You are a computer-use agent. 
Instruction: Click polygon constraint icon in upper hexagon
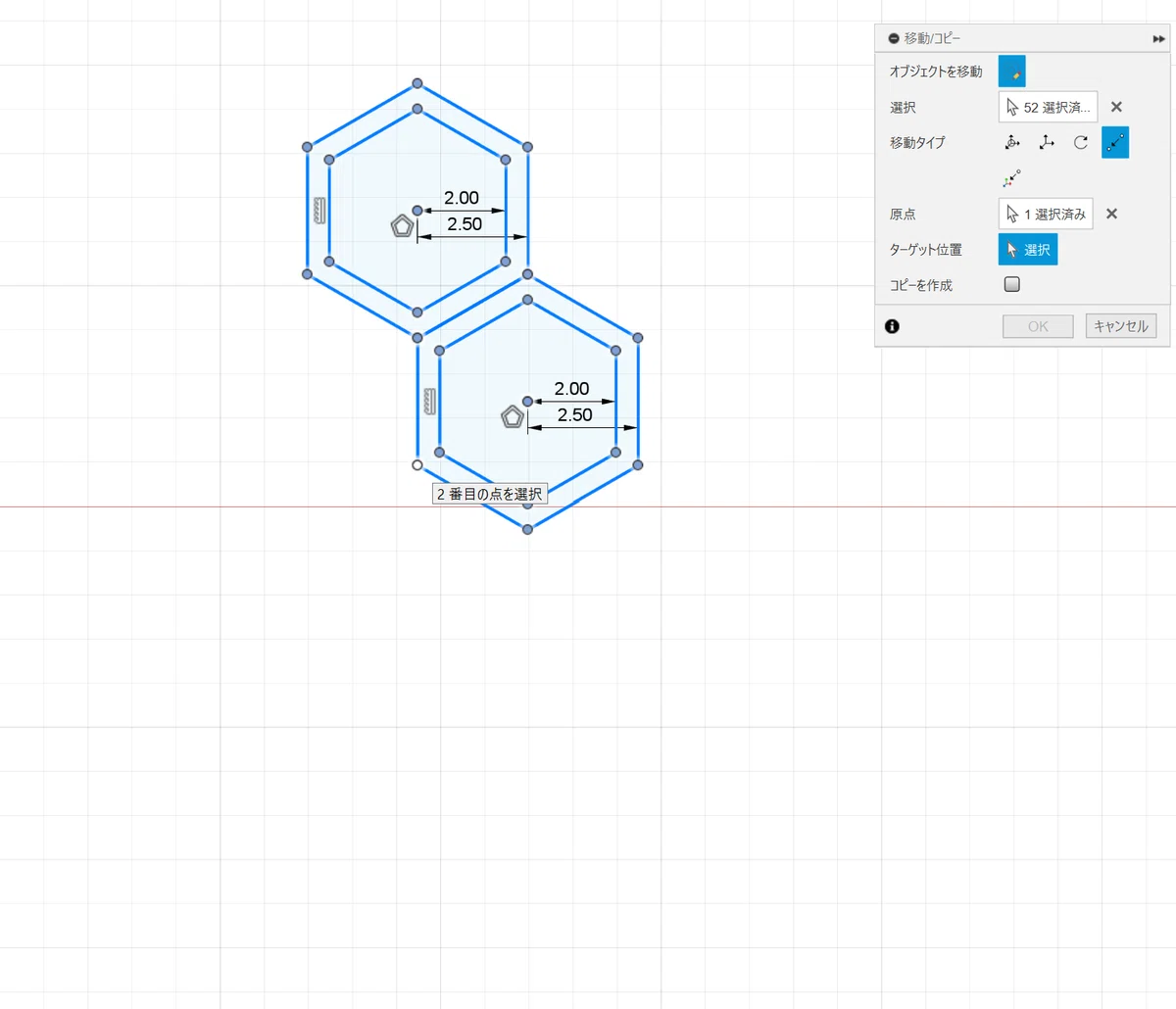click(402, 226)
